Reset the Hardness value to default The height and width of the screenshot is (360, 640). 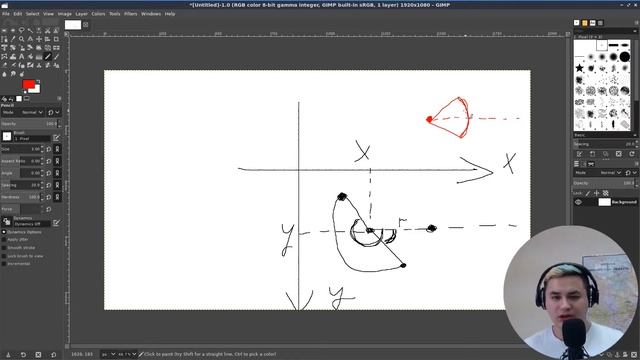pyautogui.click(x=49, y=197)
